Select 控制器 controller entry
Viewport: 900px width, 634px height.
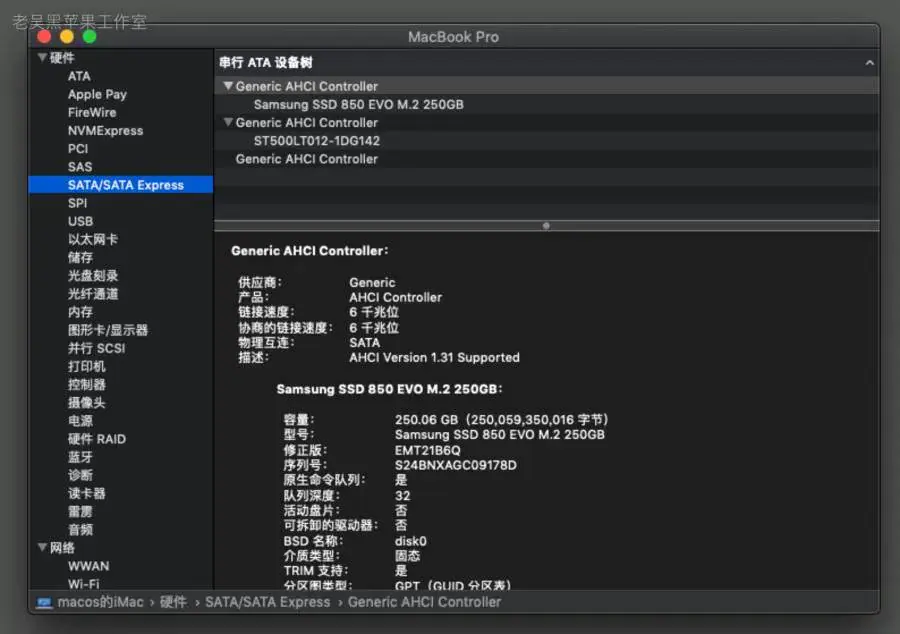pyautogui.click(x=87, y=384)
